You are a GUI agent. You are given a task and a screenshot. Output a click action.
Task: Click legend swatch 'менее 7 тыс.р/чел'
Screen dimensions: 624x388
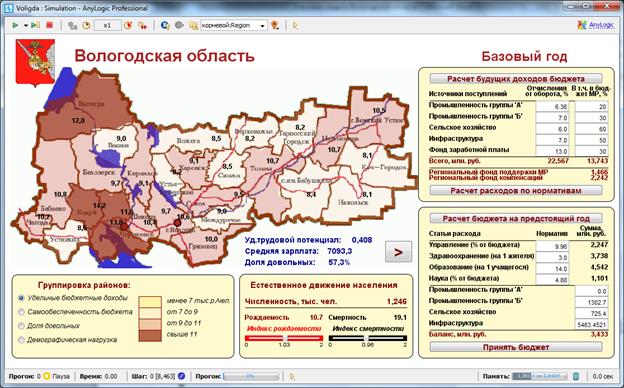click(150, 301)
